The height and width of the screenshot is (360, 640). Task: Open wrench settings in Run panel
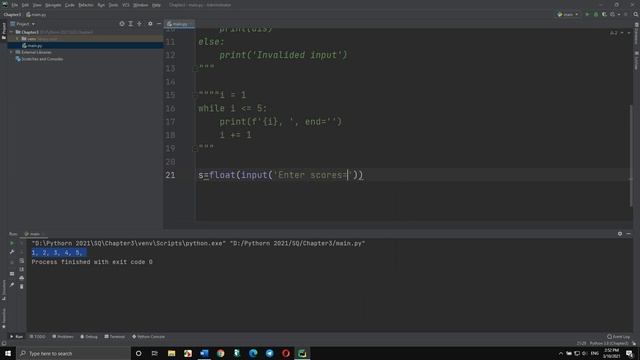(12, 252)
